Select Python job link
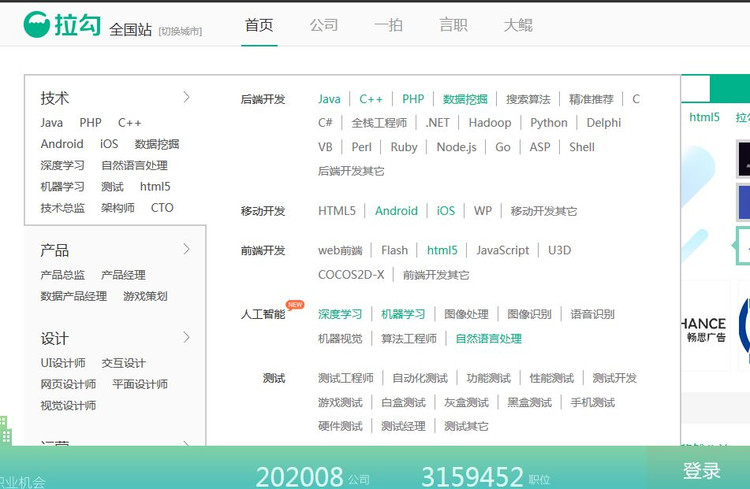Screen dimensions: 750x489 pos(549,123)
